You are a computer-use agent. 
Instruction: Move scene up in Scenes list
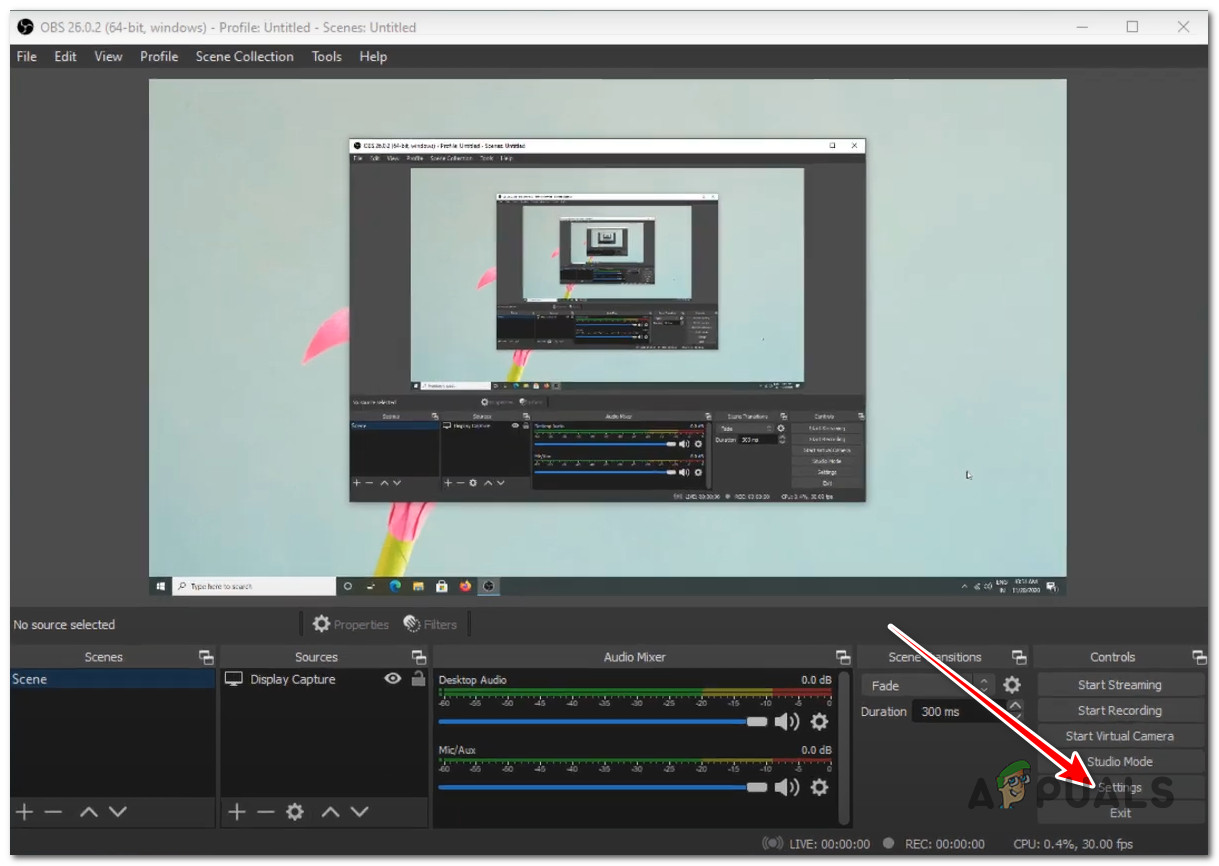point(89,812)
